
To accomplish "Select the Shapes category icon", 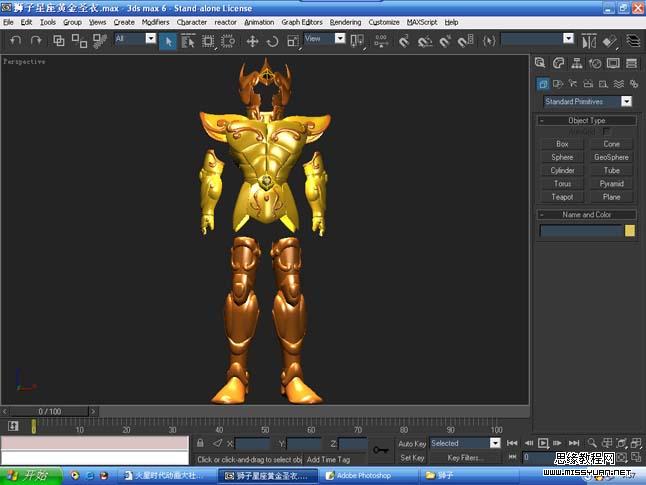I will (558, 84).
